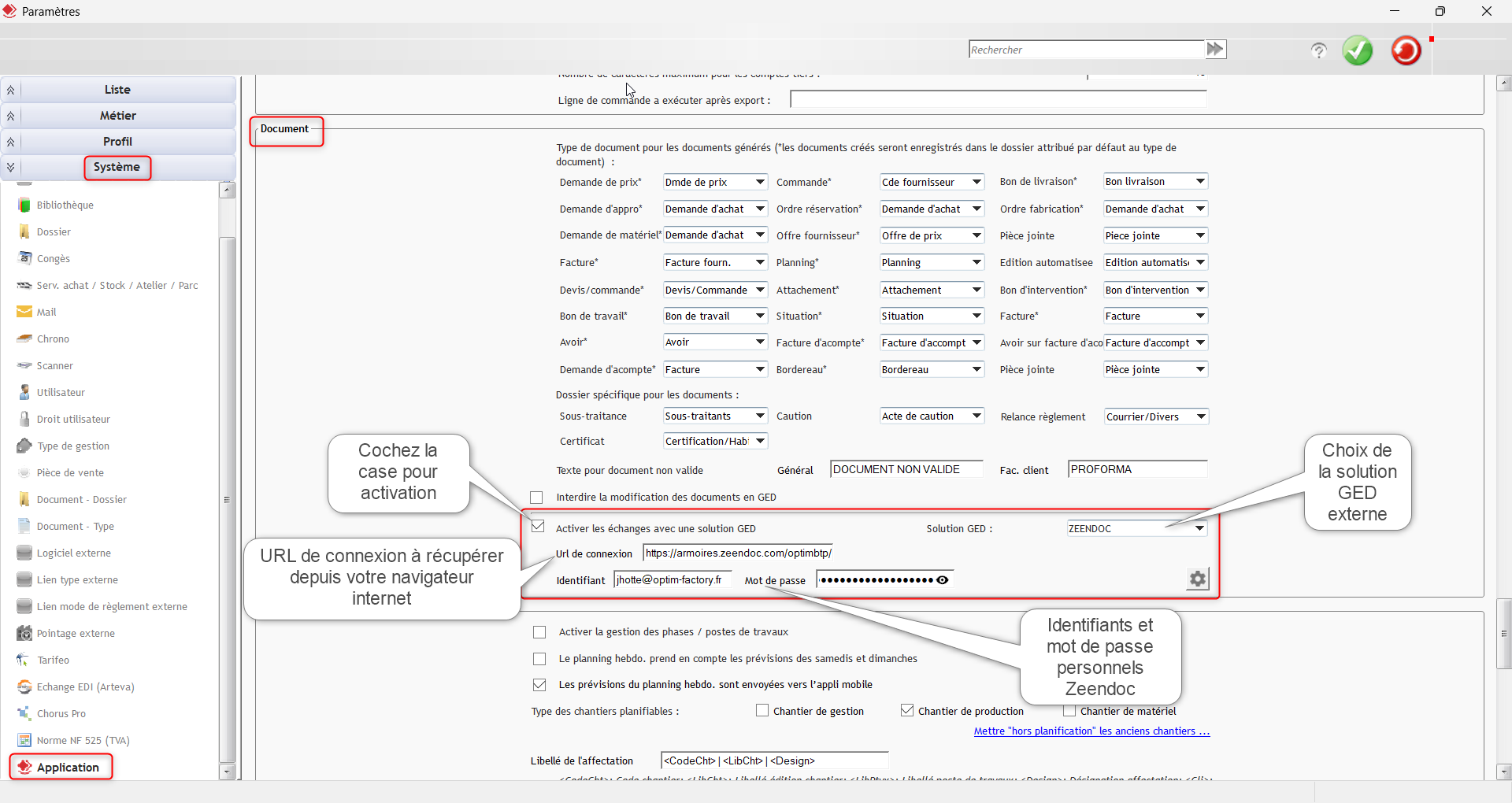Click the Congés sidebar icon
The height and width of the screenshot is (803, 1512).
(x=24, y=258)
